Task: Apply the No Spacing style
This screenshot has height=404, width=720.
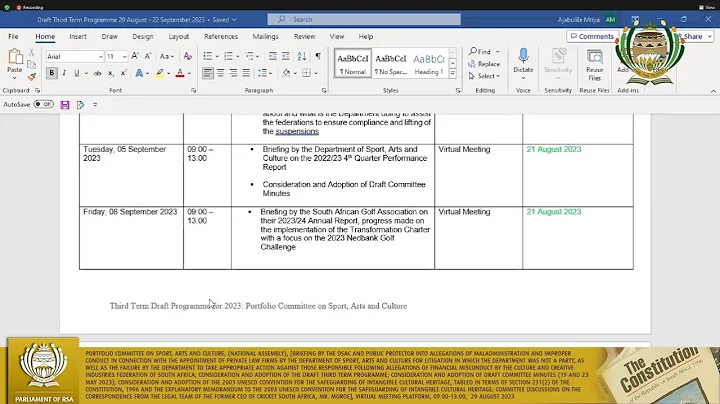Action: tap(391, 63)
